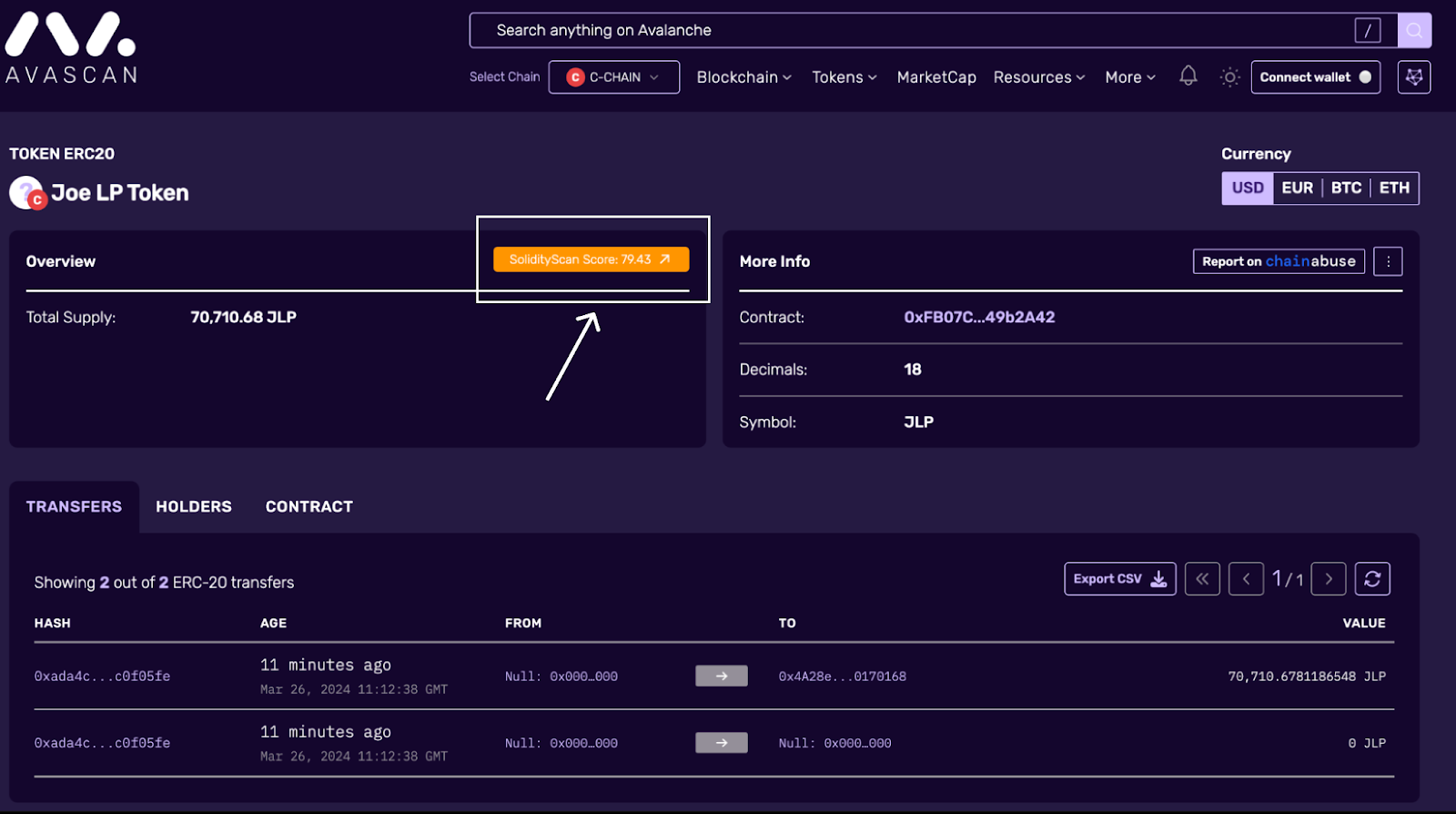Click the AGE column header
This screenshot has width=1456, height=814.
273,623
